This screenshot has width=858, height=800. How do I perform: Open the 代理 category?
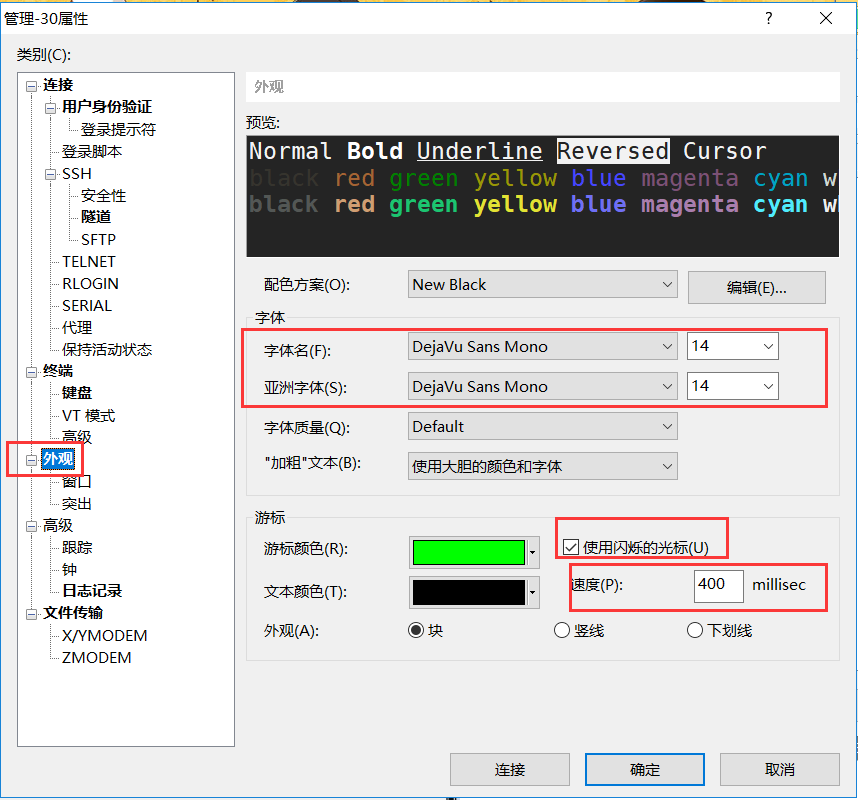coord(77,328)
